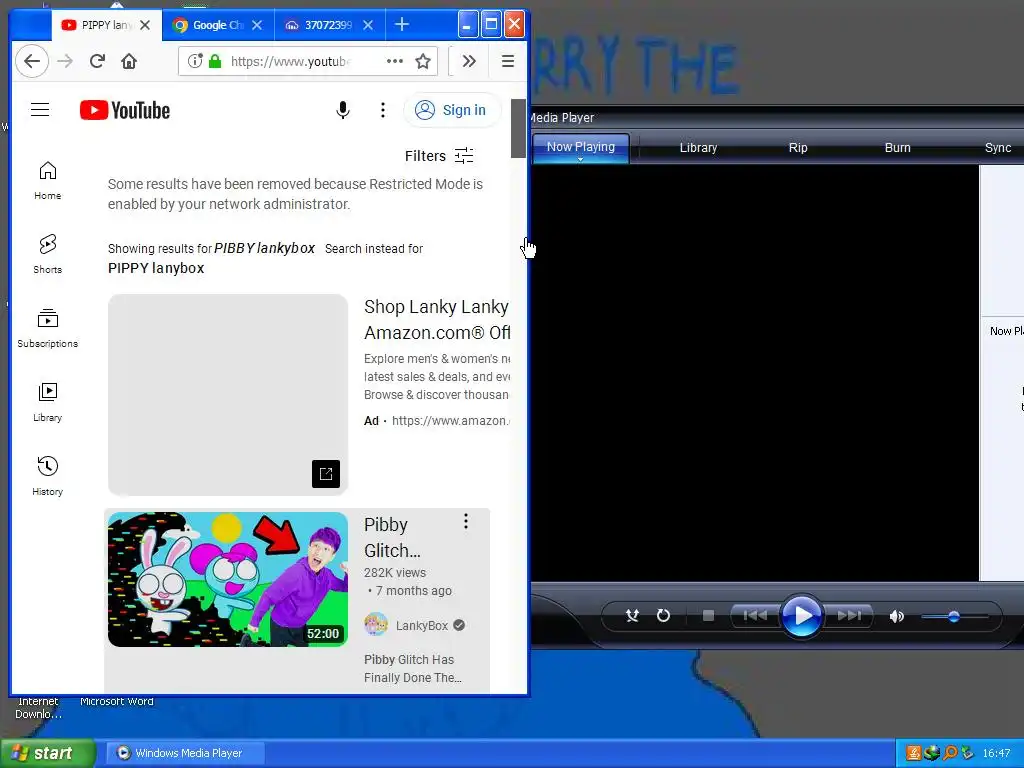
Task: Click the system tray clock
Action: pyautogui.click(x=997, y=754)
